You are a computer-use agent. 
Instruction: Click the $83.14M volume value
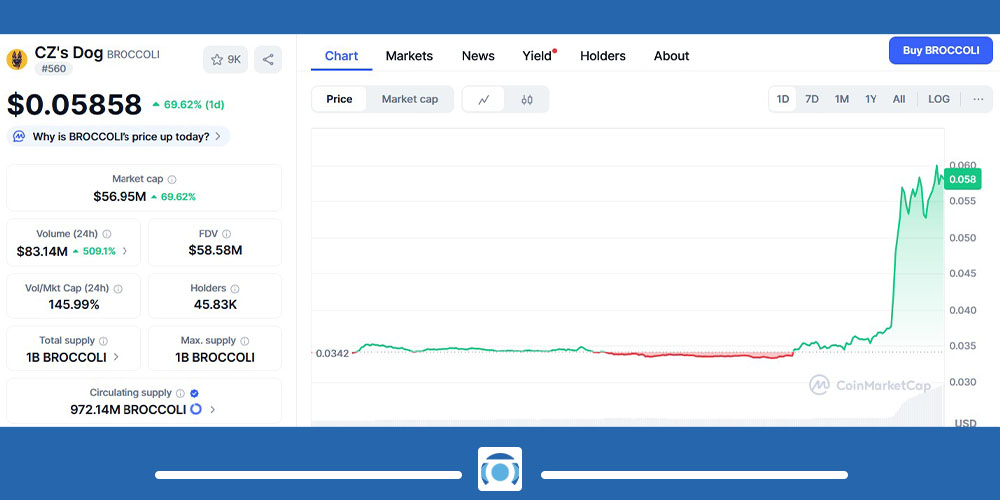pos(42,251)
